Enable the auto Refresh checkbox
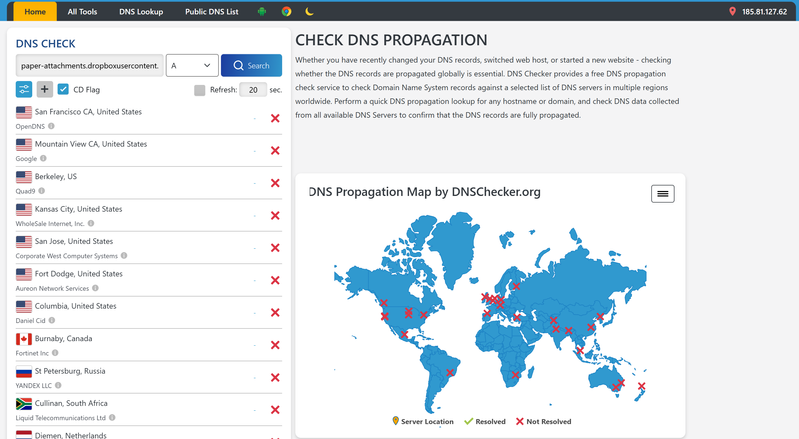 pos(200,90)
